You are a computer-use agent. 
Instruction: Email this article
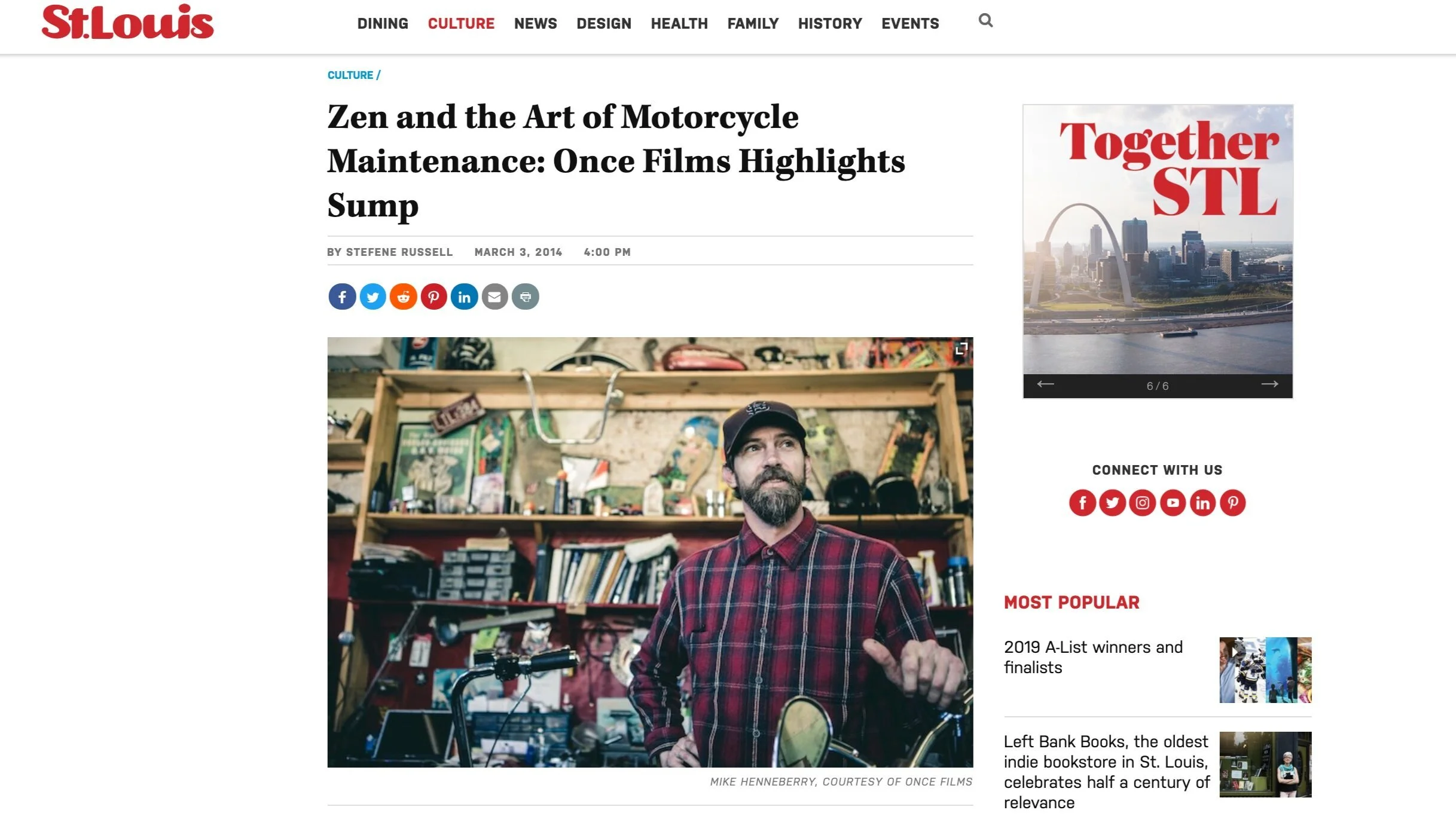(x=495, y=297)
